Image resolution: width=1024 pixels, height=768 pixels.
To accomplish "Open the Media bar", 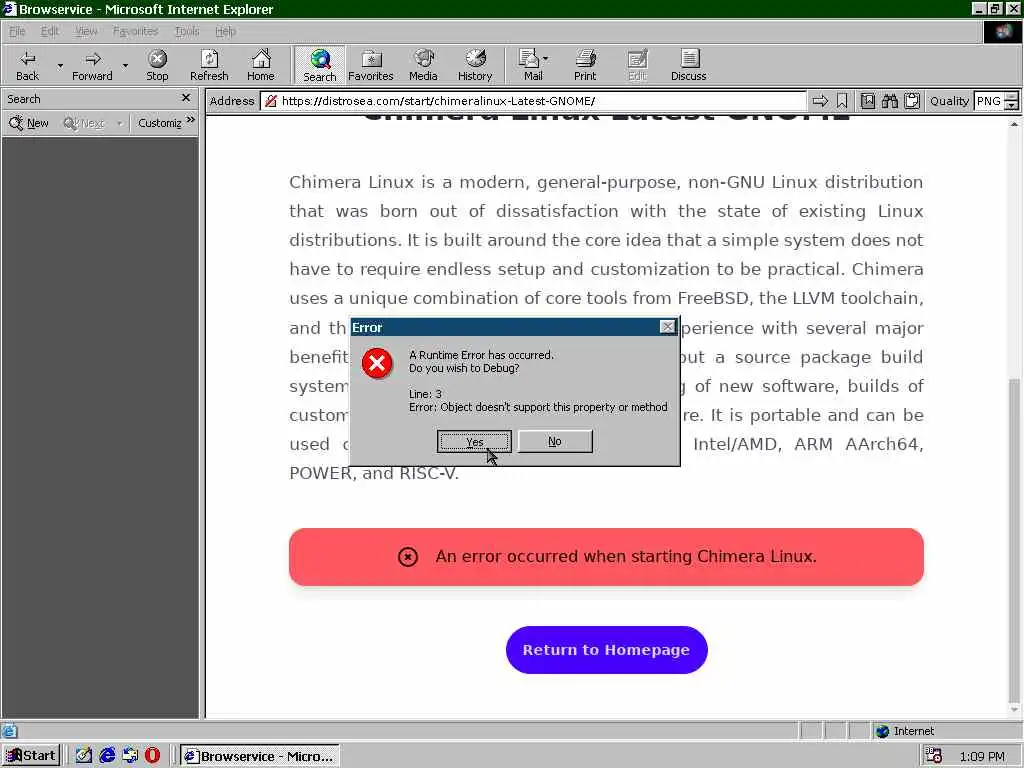I will 423,65.
